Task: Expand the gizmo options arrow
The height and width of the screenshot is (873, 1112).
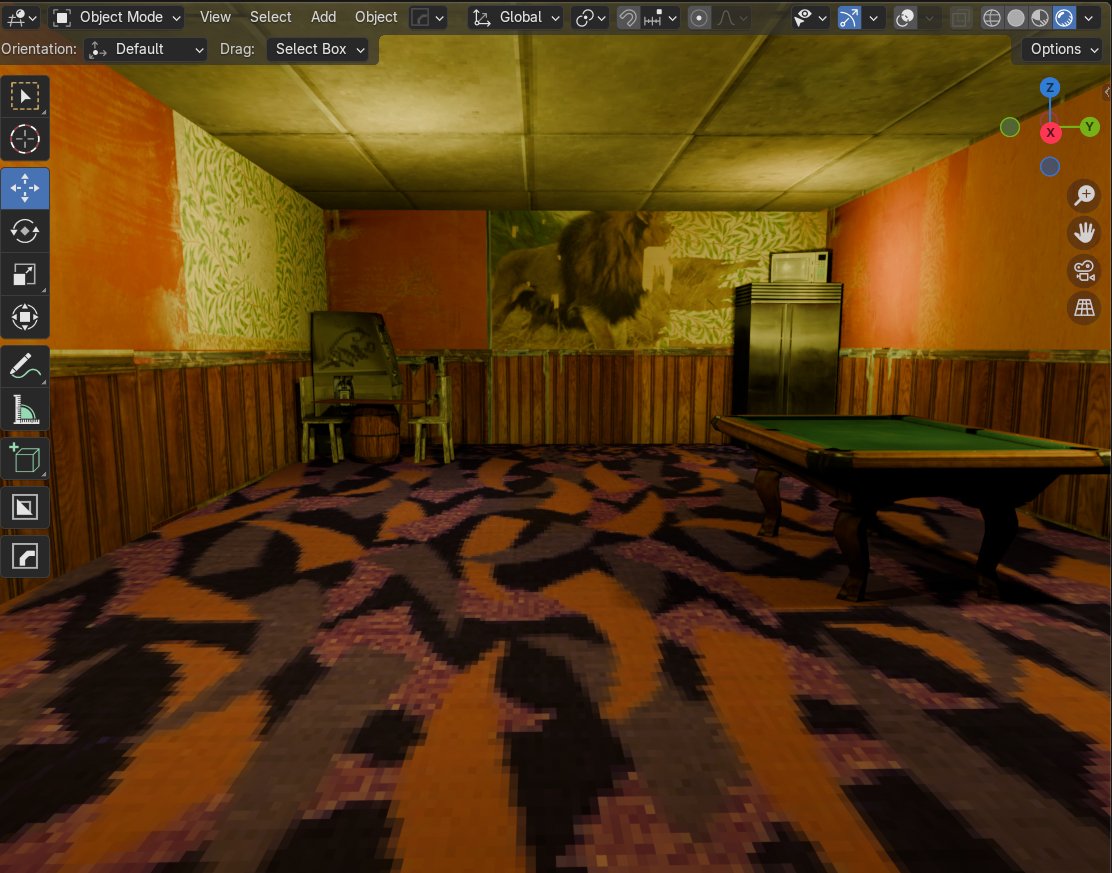Action: (x=873, y=18)
